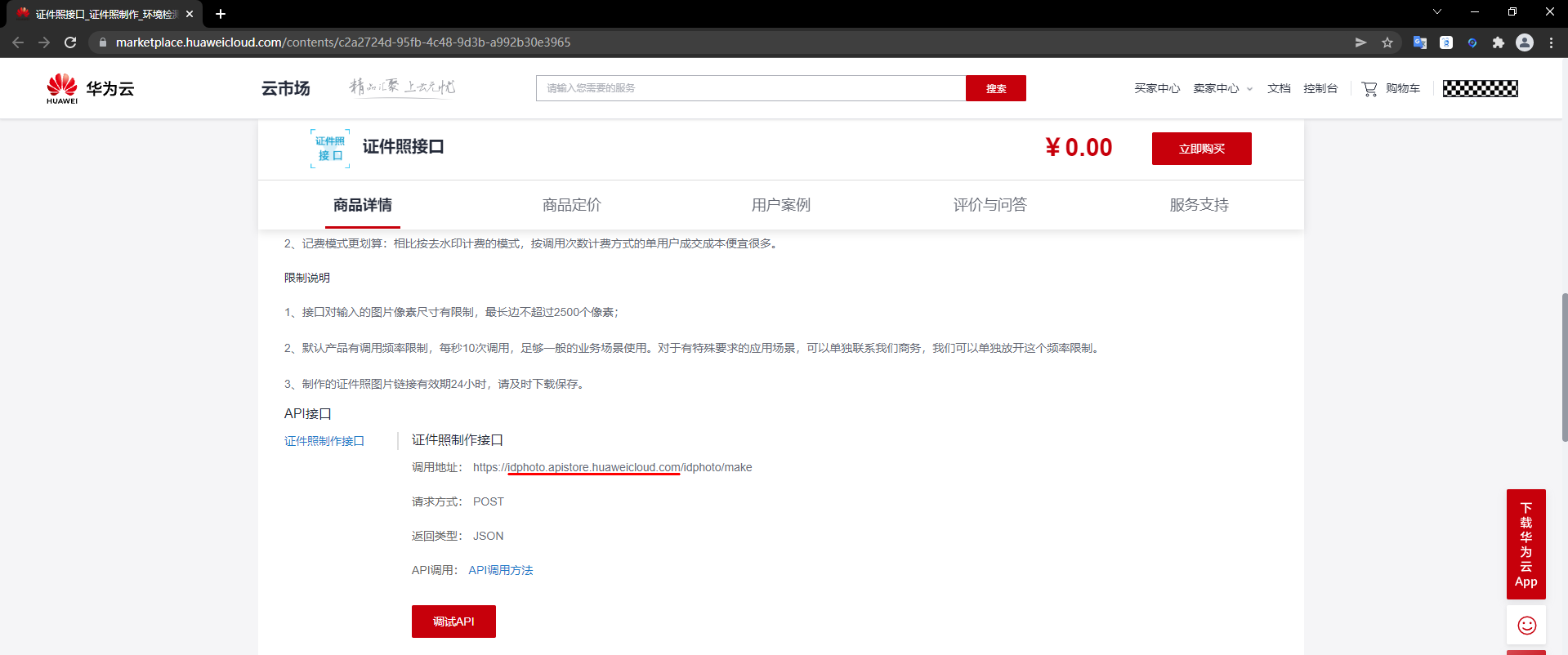Close the 证件照接口 browser tab
1568x655 pixels.
pos(190,14)
